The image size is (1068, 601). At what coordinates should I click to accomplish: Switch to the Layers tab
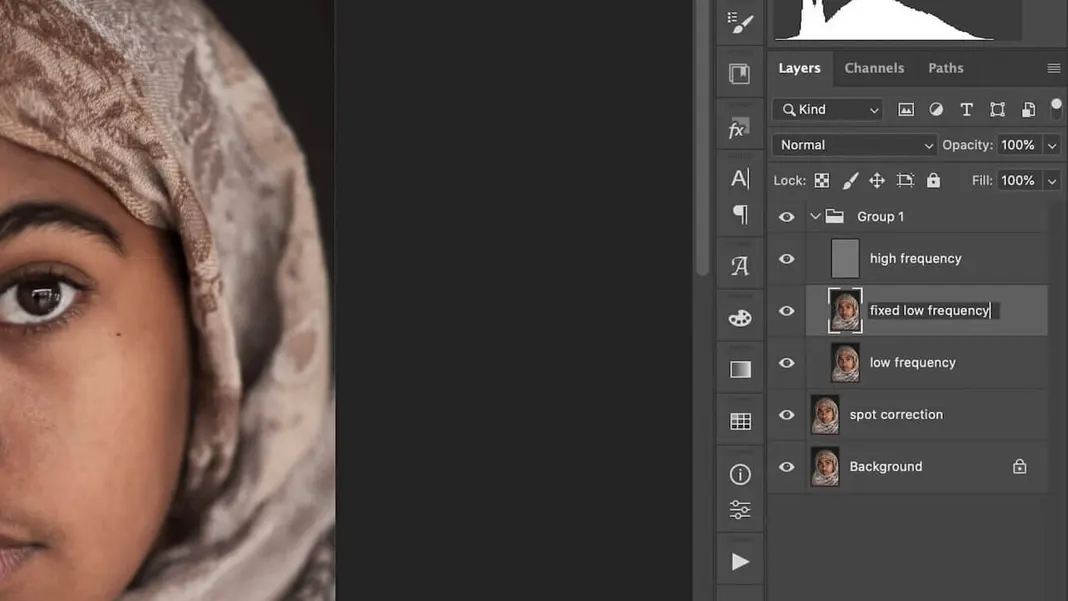pos(800,68)
